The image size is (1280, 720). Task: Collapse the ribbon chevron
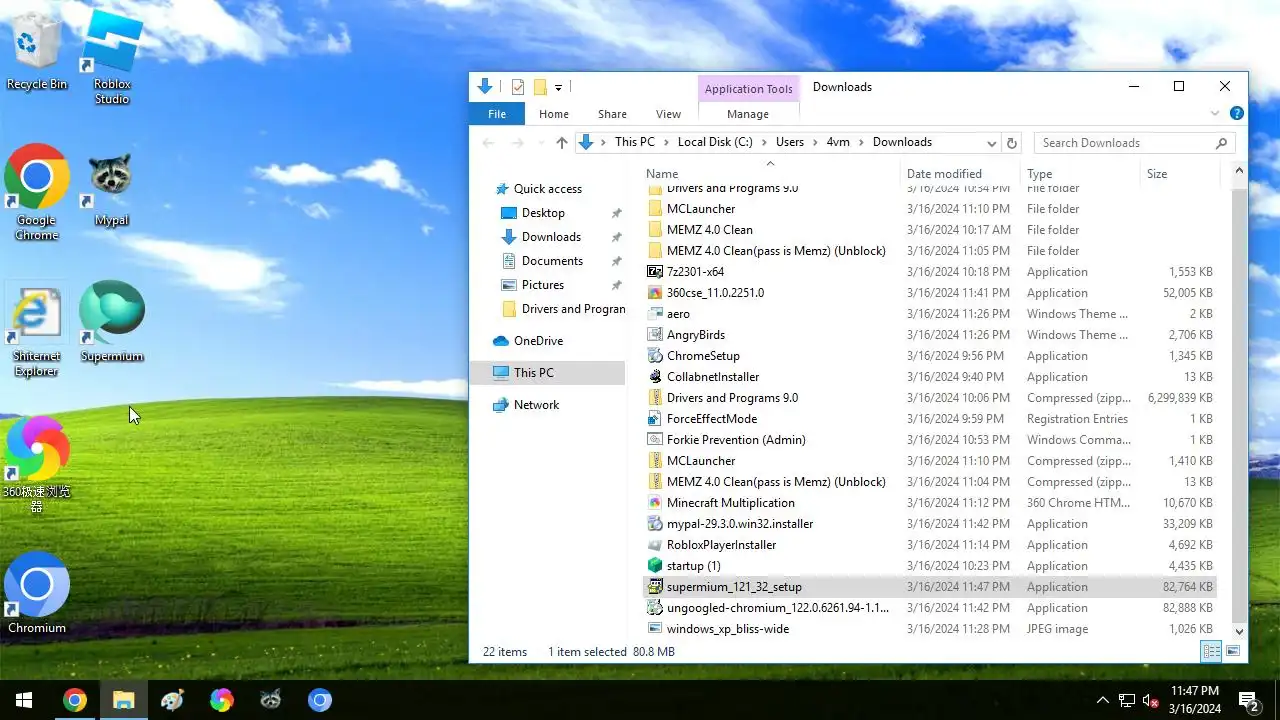pyautogui.click(x=1215, y=114)
